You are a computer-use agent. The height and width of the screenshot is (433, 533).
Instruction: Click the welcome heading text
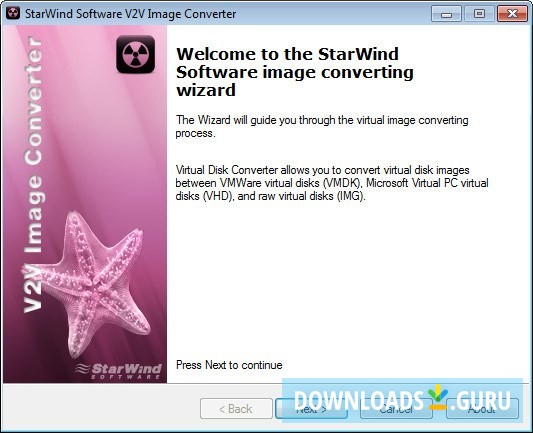tap(295, 72)
